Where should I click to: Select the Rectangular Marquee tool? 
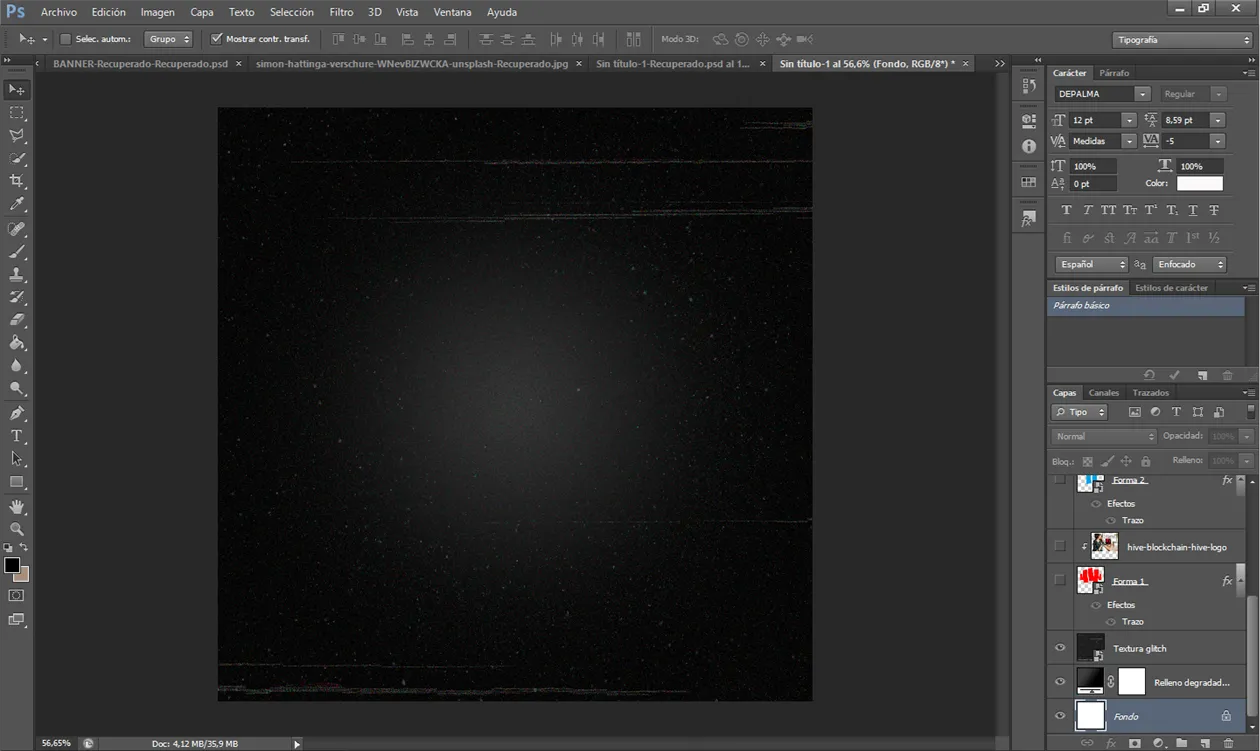(17, 113)
